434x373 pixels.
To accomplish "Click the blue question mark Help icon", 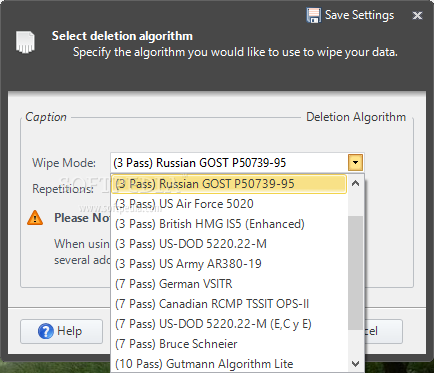I will pyautogui.click(x=46, y=331).
